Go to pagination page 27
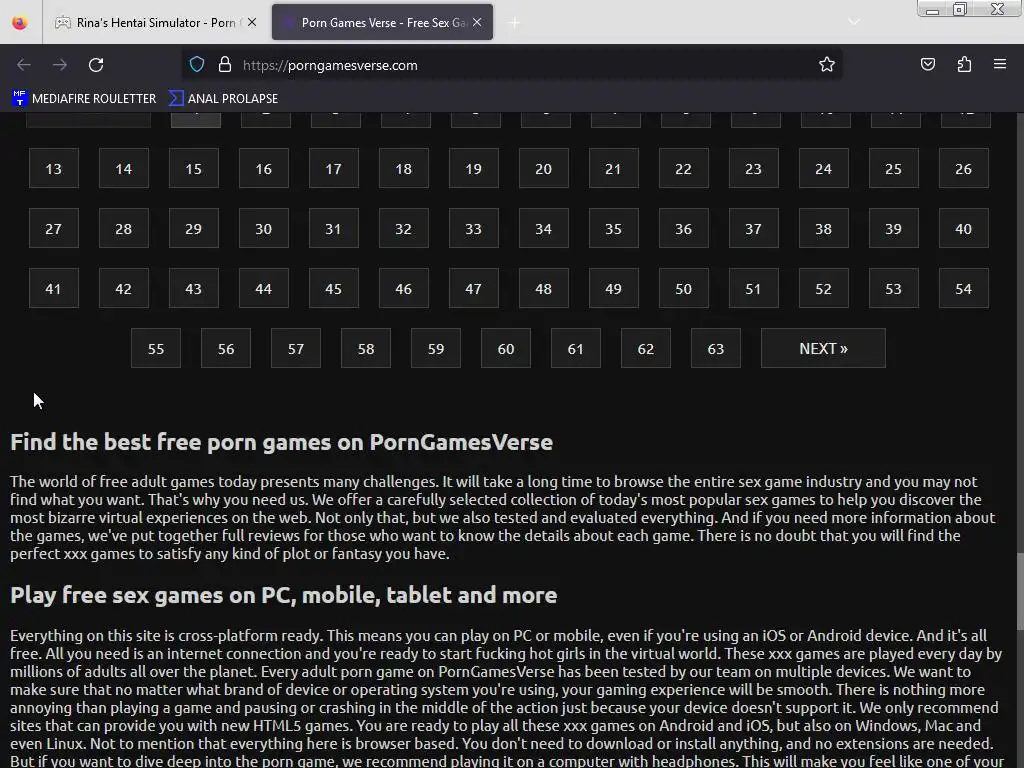 click(x=54, y=229)
